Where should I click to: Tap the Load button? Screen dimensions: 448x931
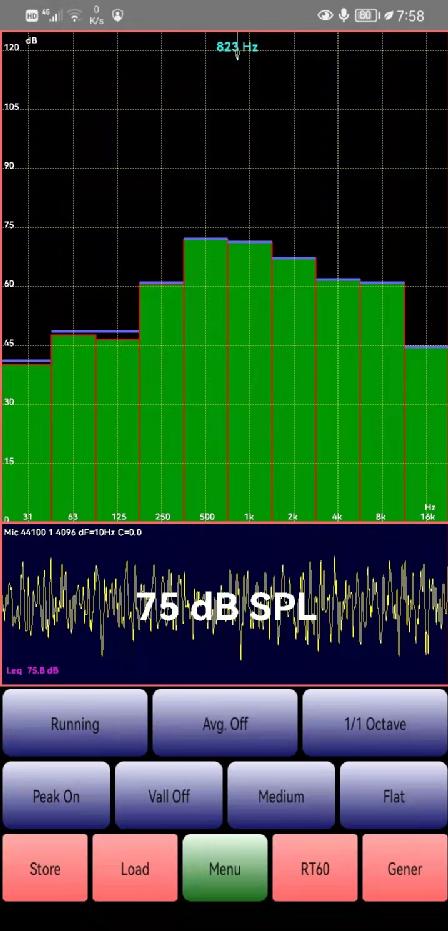pyautogui.click(x=135, y=868)
